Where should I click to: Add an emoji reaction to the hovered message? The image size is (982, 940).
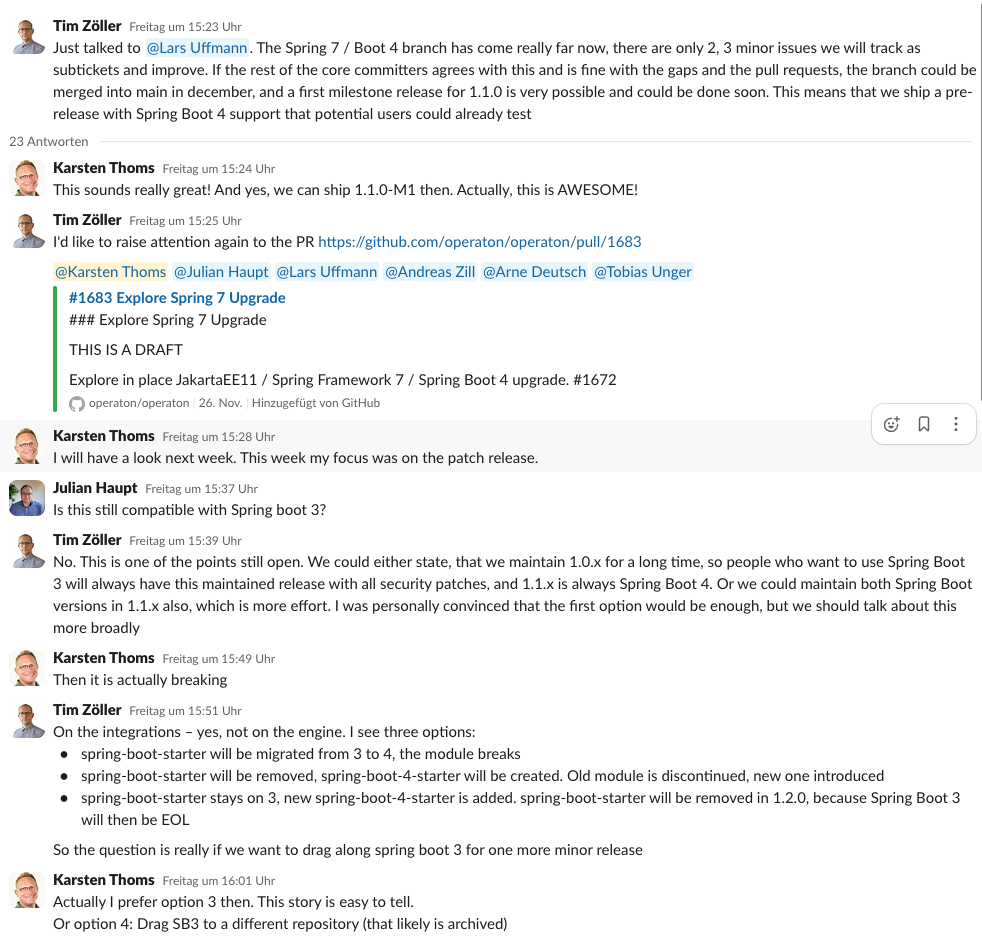click(x=892, y=424)
